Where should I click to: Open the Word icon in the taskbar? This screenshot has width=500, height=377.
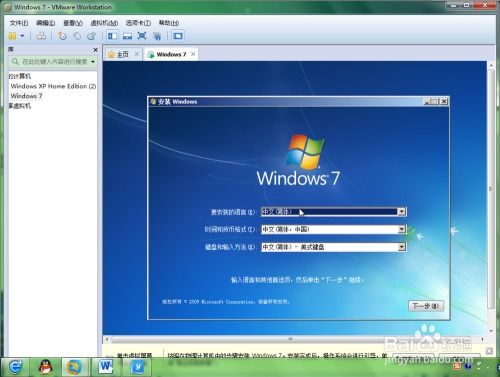click(x=106, y=367)
